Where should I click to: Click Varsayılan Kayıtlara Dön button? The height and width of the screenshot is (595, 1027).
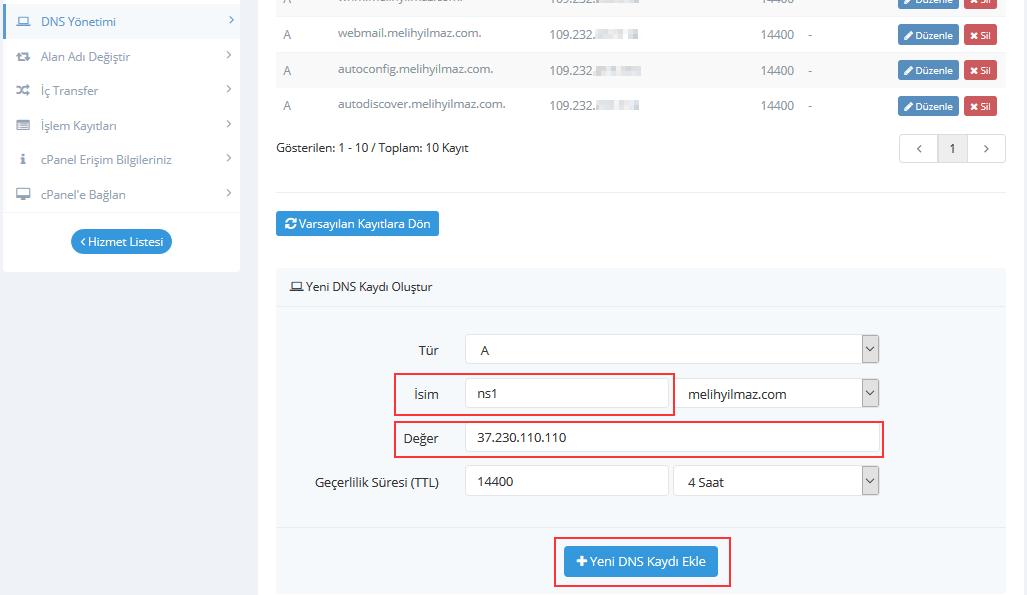click(x=357, y=224)
